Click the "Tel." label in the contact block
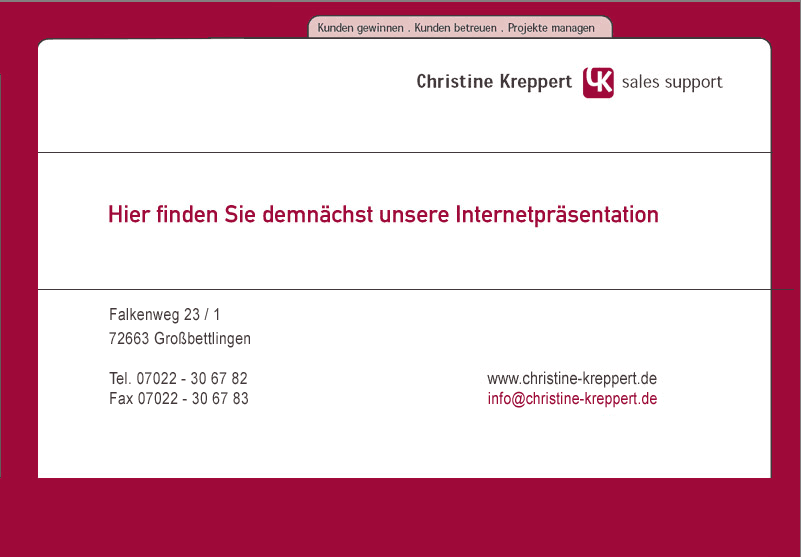801x557 pixels. [x=120, y=379]
